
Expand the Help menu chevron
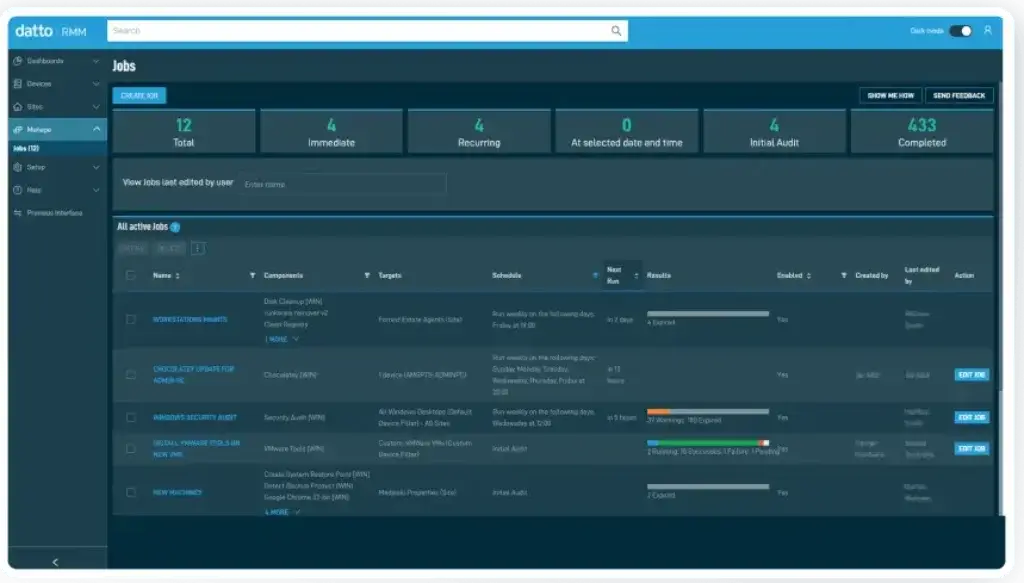[x=96, y=190]
